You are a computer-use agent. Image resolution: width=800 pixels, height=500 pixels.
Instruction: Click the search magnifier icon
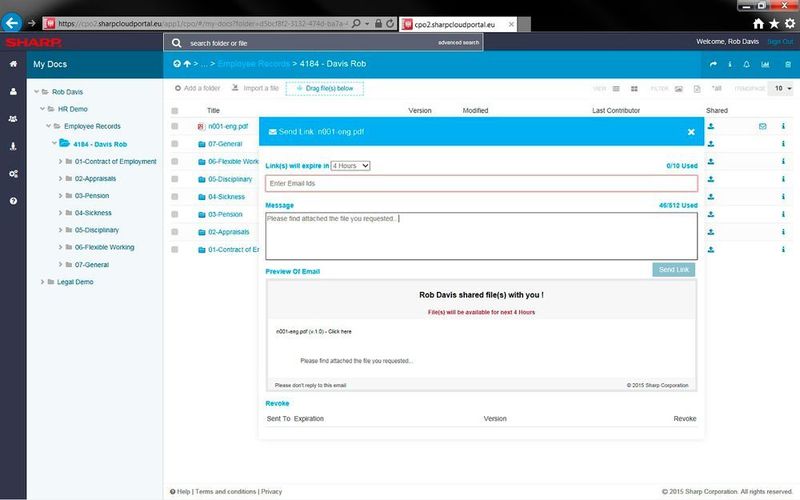tap(177, 43)
